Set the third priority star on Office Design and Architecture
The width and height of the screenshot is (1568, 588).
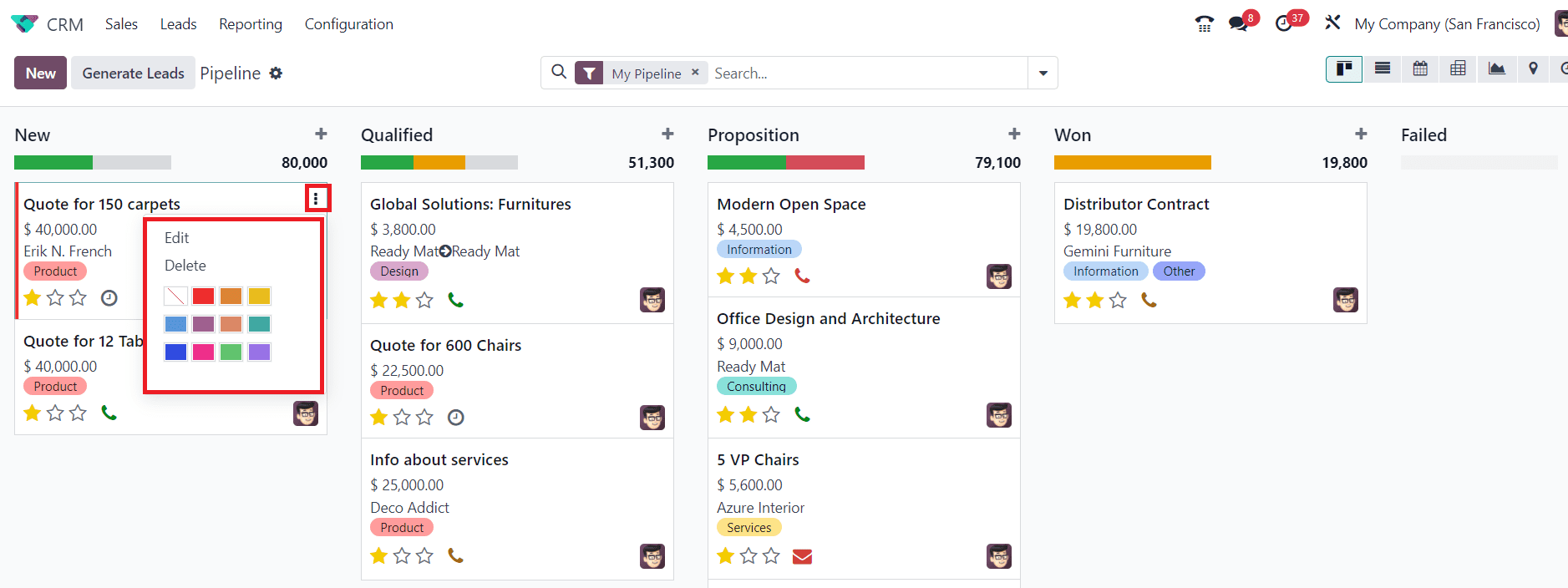point(771,414)
